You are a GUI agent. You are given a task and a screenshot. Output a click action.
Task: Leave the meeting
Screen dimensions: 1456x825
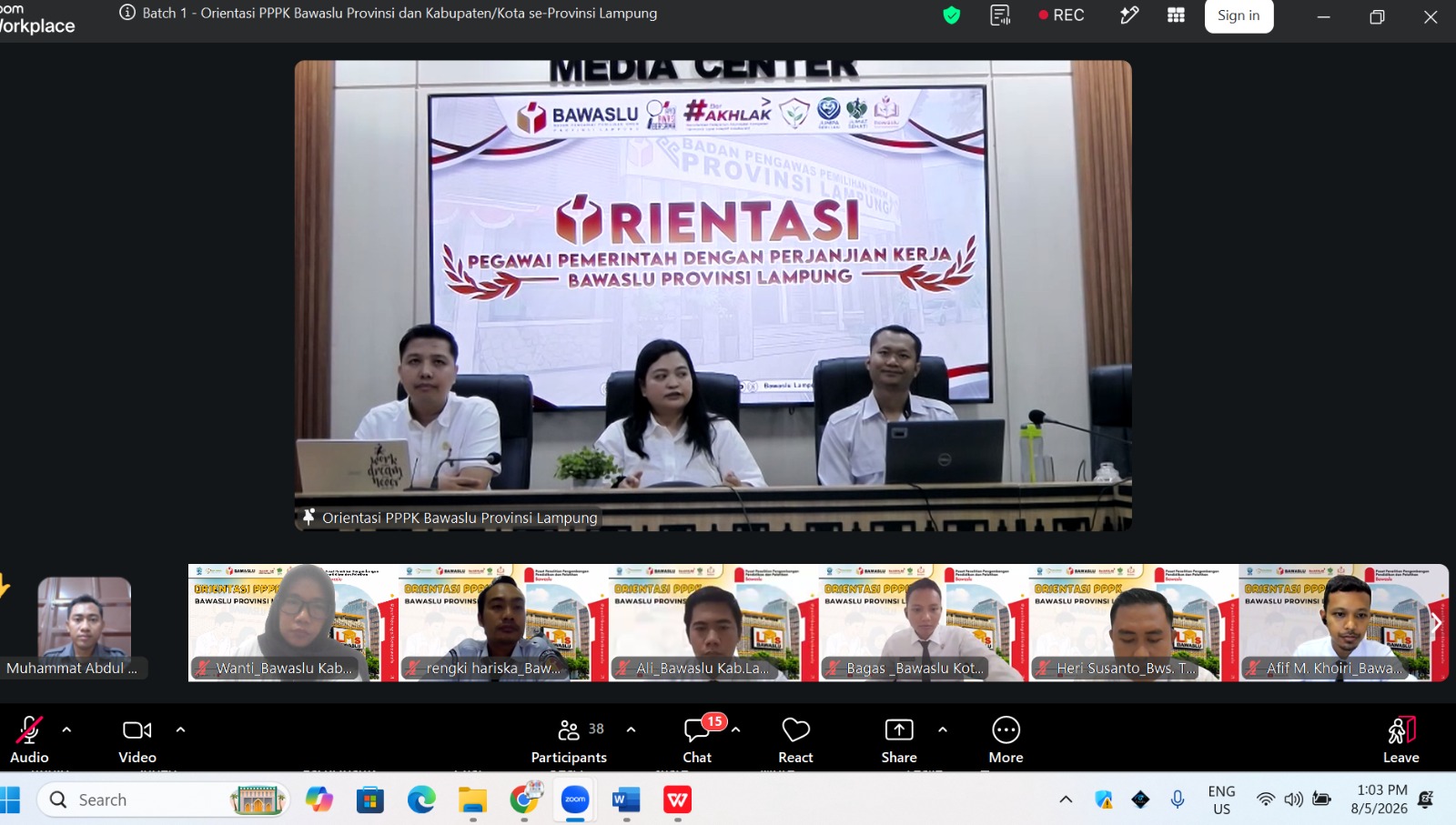pyautogui.click(x=1401, y=739)
